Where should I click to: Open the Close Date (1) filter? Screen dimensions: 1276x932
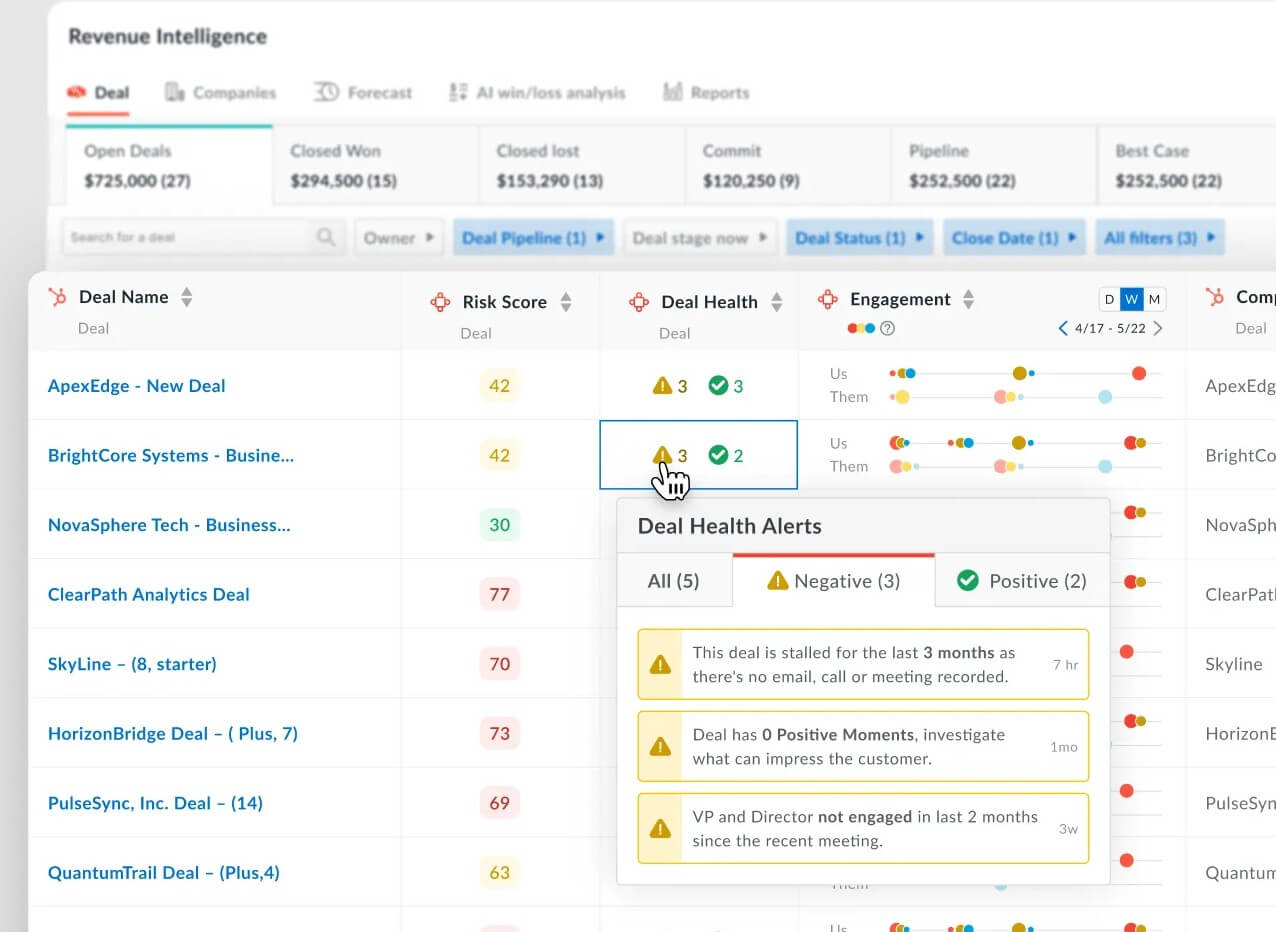click(1014, 238)
